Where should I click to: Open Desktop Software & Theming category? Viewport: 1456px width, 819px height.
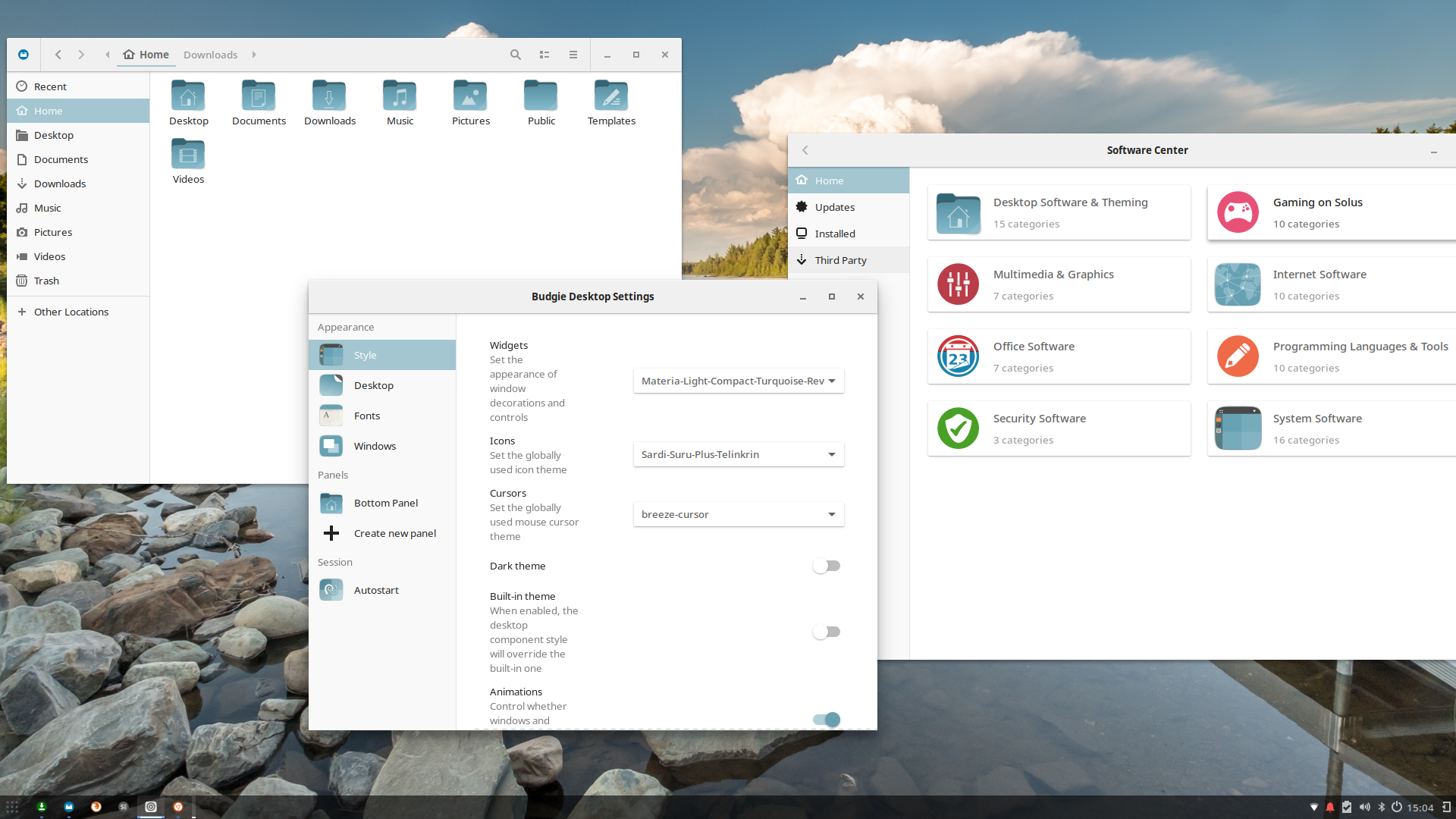(1059, 212)
